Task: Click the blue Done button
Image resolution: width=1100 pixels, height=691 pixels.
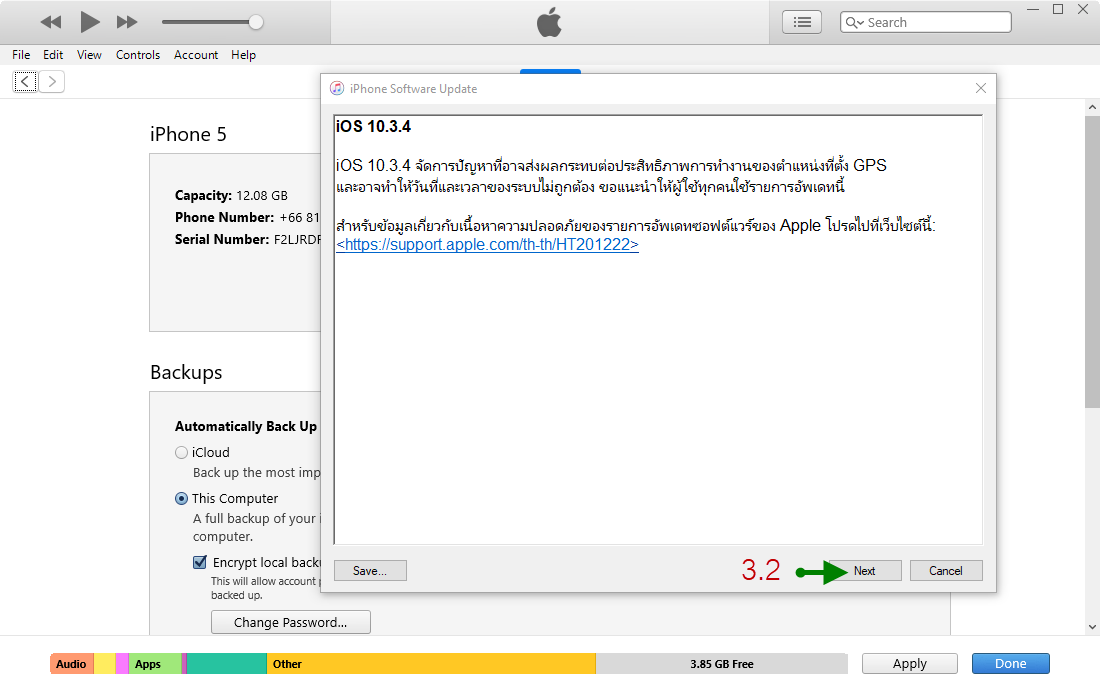Action: 1011,664
